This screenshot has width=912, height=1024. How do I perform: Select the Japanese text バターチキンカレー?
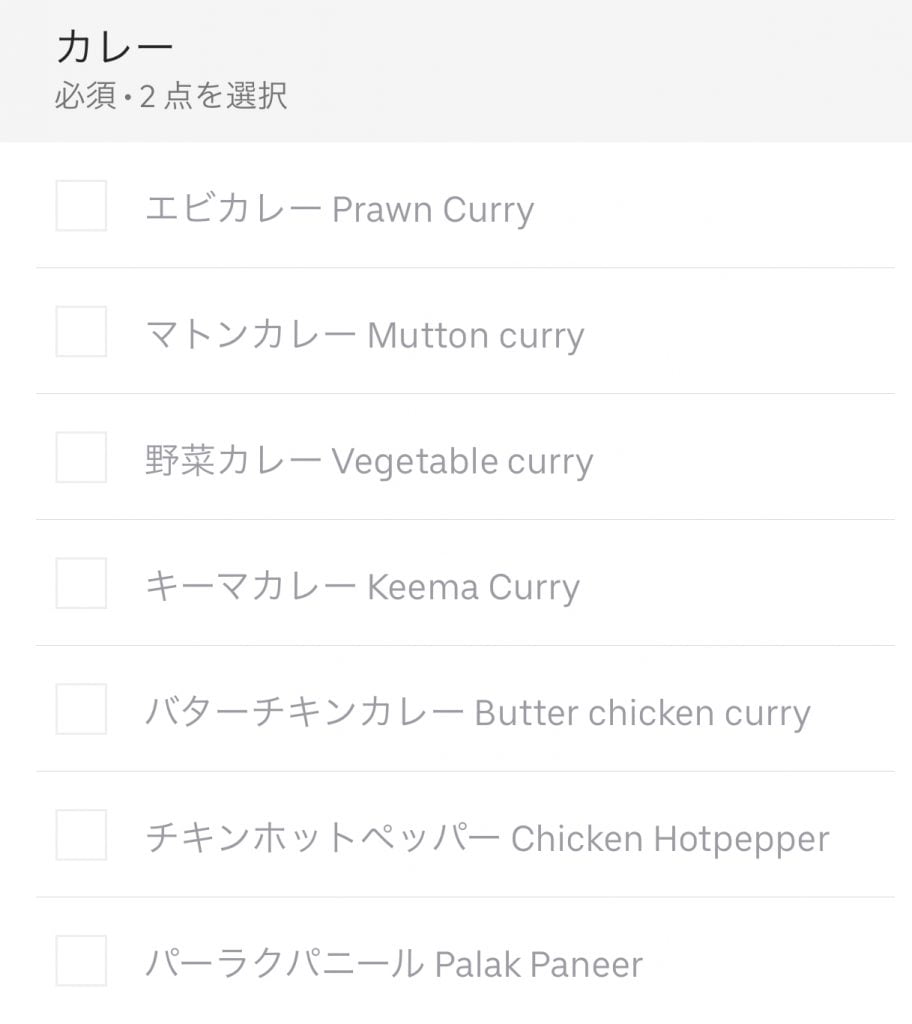pos(304,714)
